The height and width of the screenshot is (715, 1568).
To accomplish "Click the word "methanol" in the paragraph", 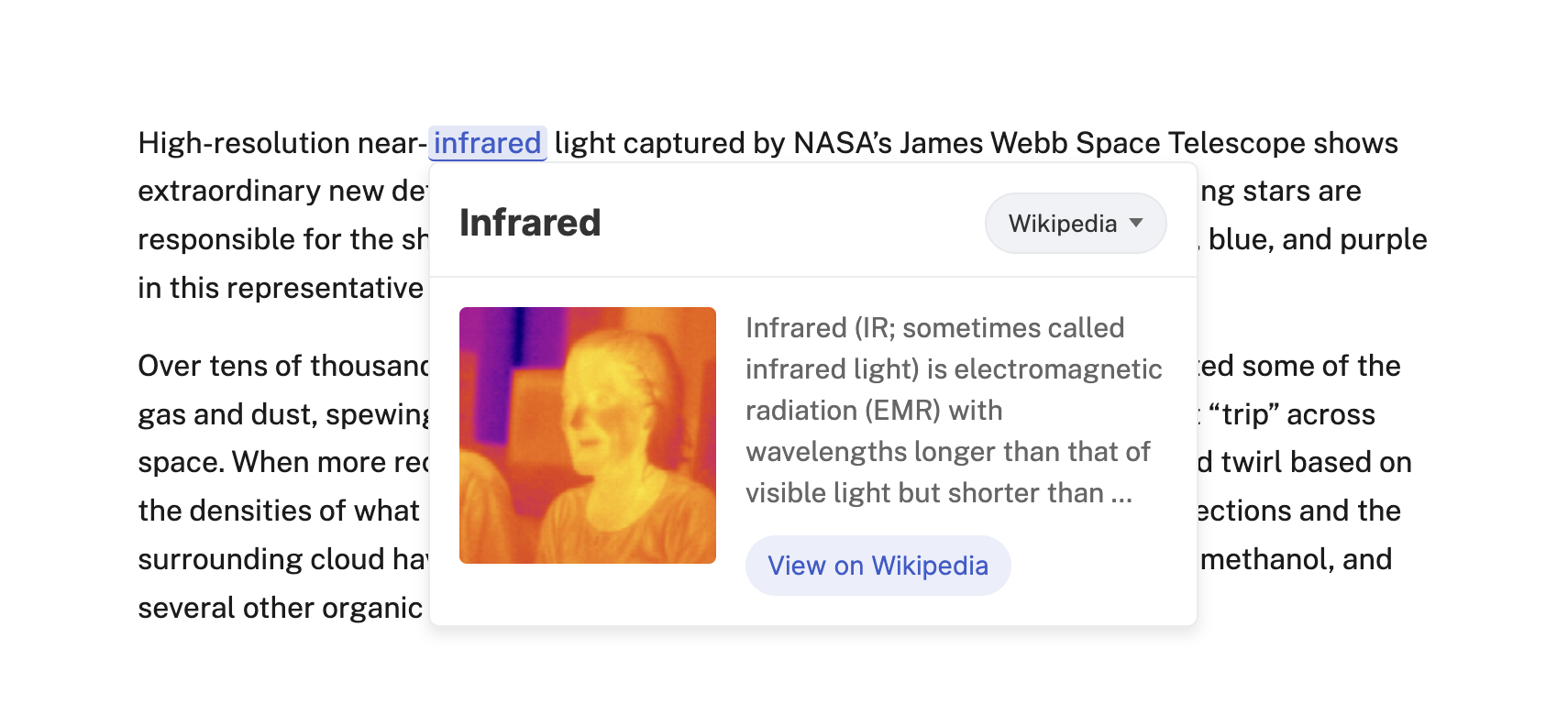I will [1266, 559].
